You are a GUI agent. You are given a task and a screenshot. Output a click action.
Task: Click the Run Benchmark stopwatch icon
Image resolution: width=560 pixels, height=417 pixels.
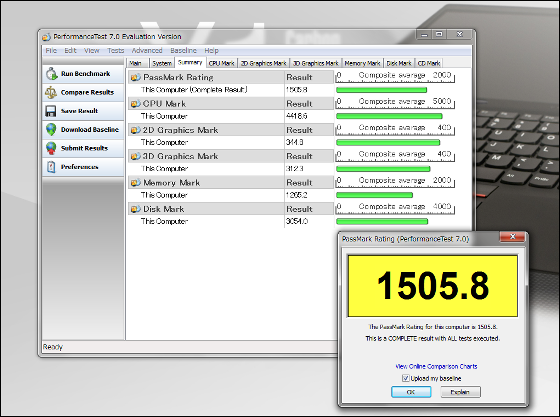coord(51,74)
